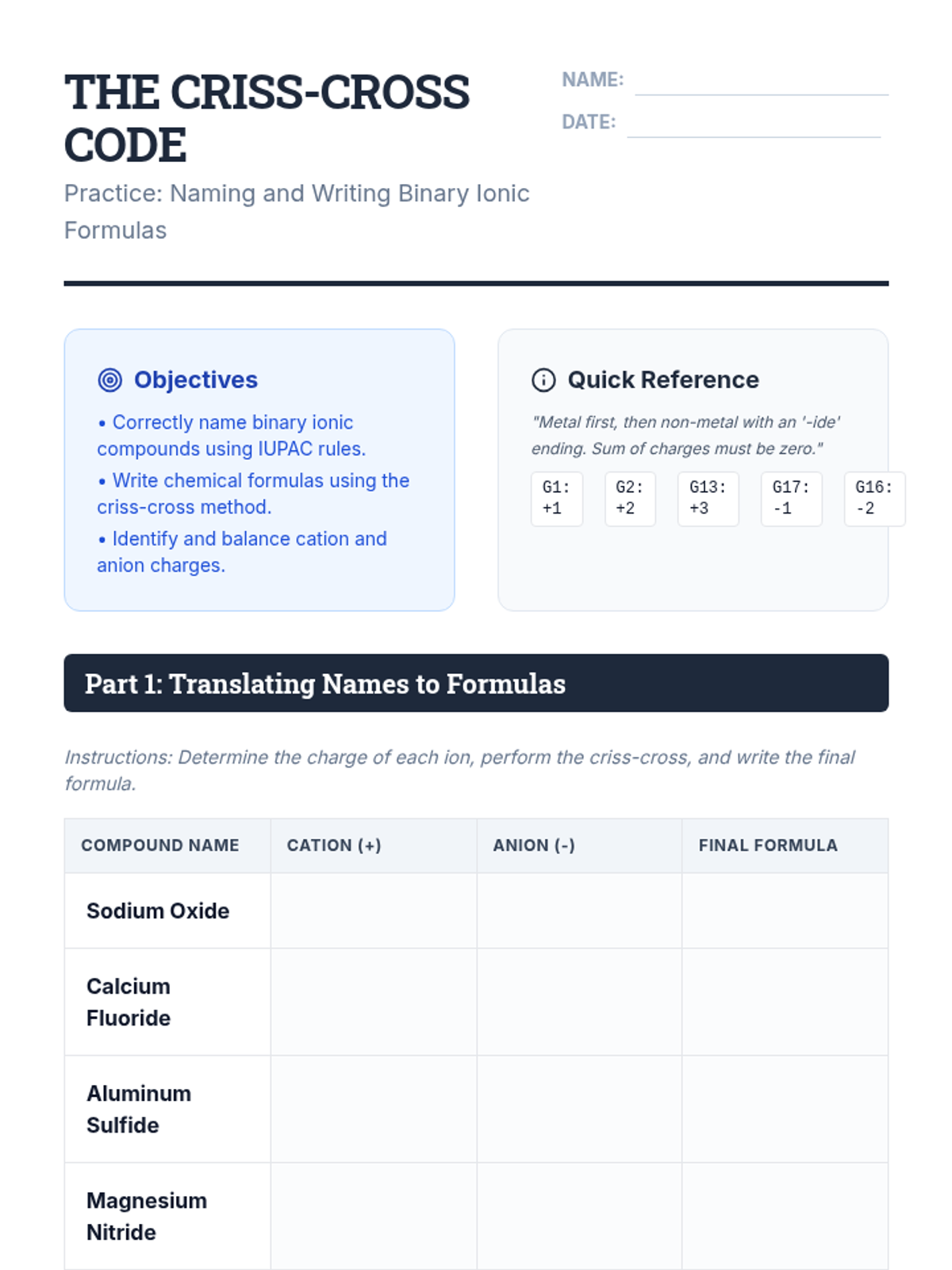
Task: Click the Final Formula cell for Calcium Fluoride
Action: tap(785, 1002)
